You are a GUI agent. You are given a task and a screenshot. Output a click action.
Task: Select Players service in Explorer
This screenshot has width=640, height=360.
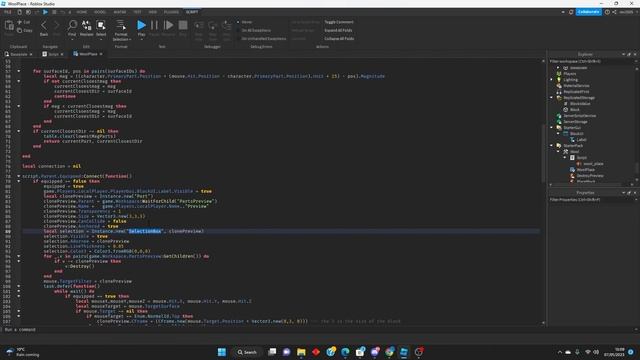click(x=569, y=74)
